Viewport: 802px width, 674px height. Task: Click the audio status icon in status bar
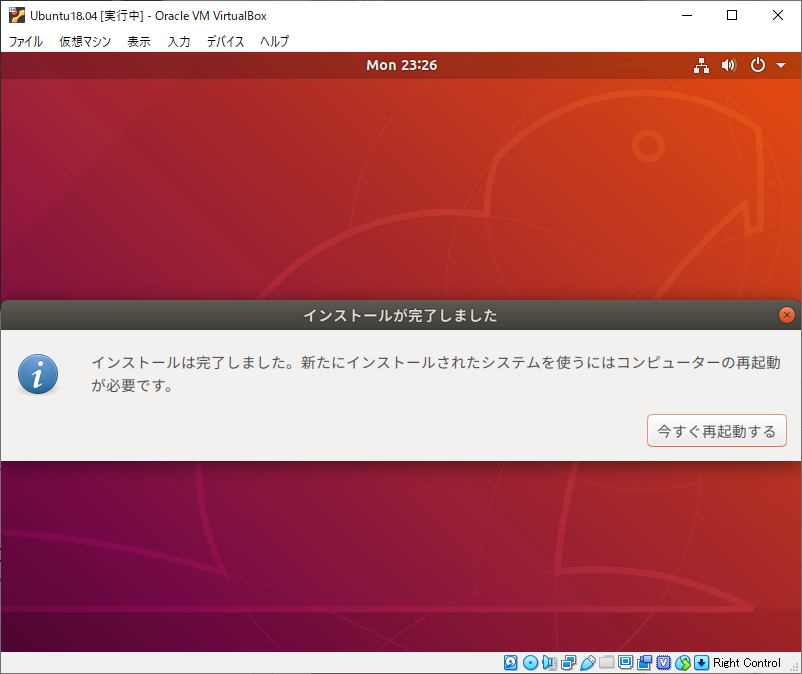(549, 663)
